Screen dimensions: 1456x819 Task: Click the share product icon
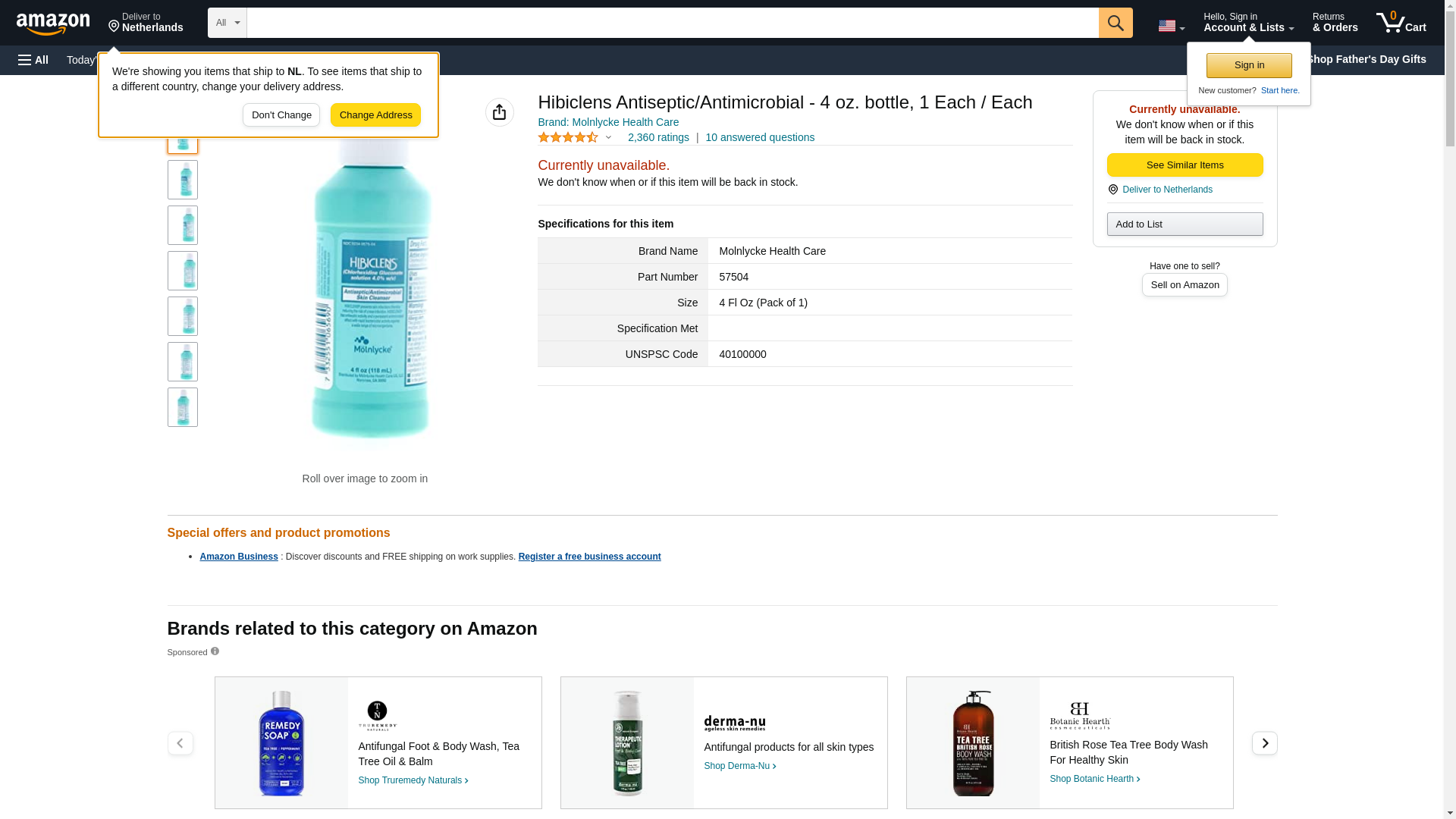[499, 112]
